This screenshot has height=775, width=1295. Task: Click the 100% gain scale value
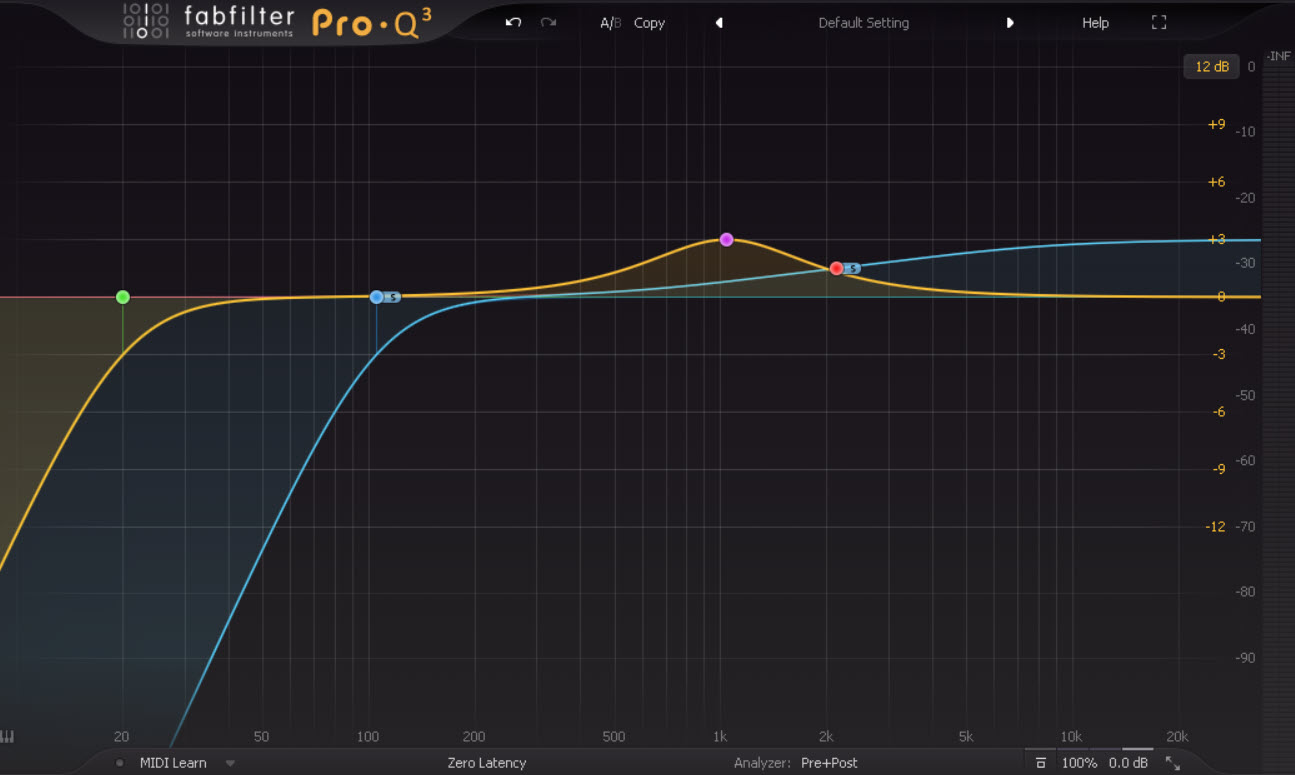pyautogui.click(x=1079, y=763)
